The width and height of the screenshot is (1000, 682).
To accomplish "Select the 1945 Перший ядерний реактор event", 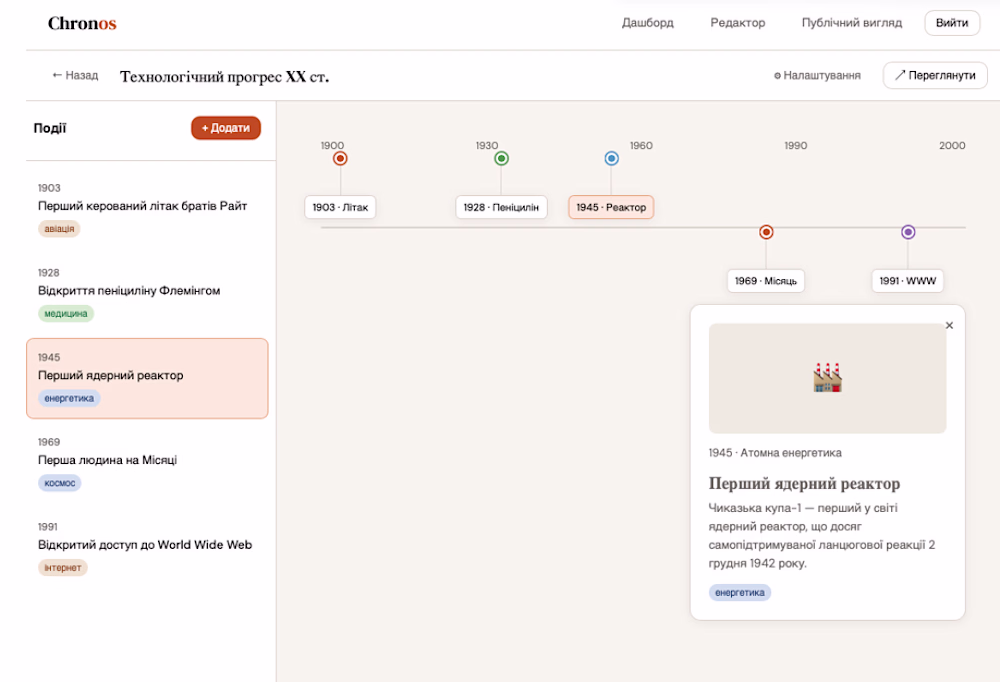I will [147, 378].
